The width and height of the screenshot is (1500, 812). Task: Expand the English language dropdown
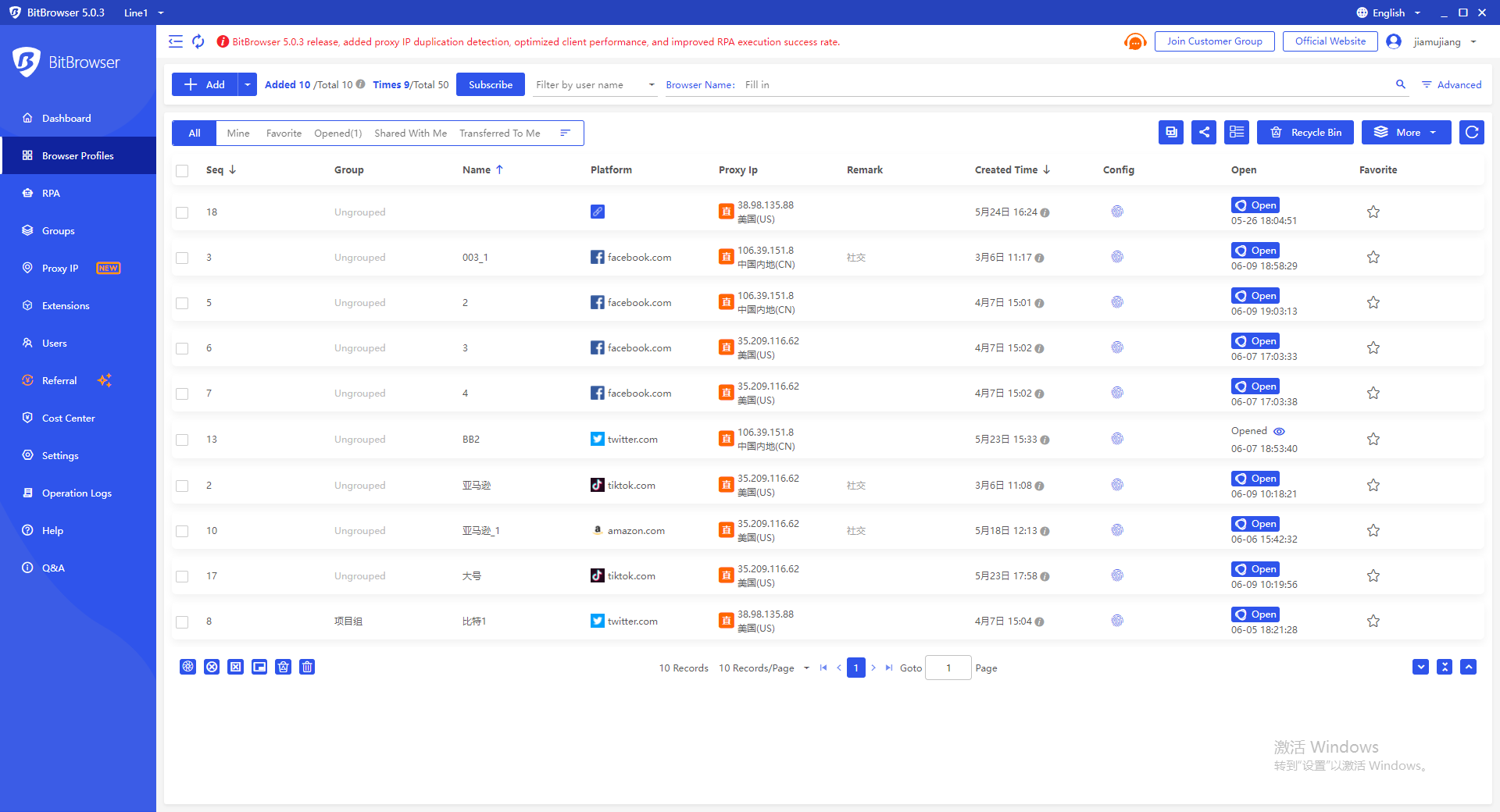(x=1388, y=12)
